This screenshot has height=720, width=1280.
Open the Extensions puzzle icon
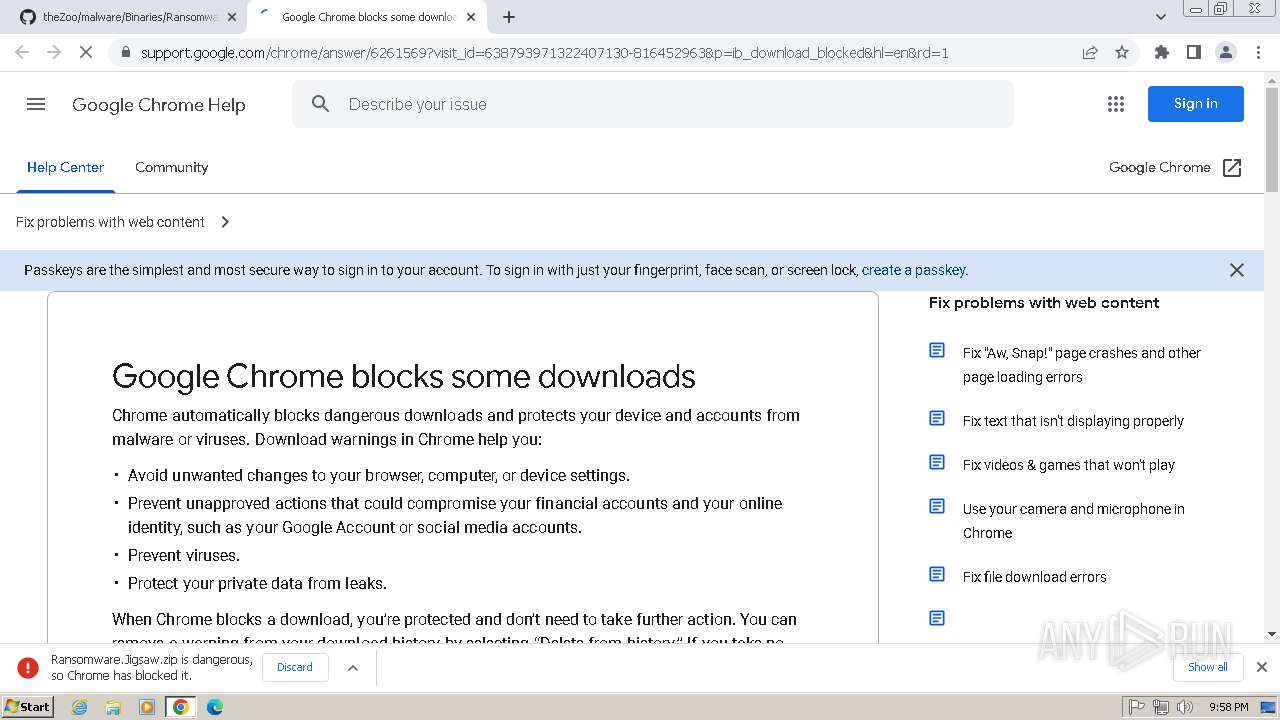click(x=1162, y=52)
